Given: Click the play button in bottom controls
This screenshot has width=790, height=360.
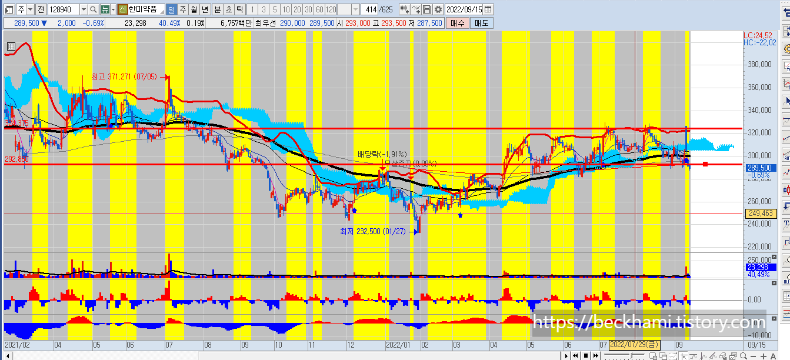Looking at the screenshot, I should (x=566, y=356).
